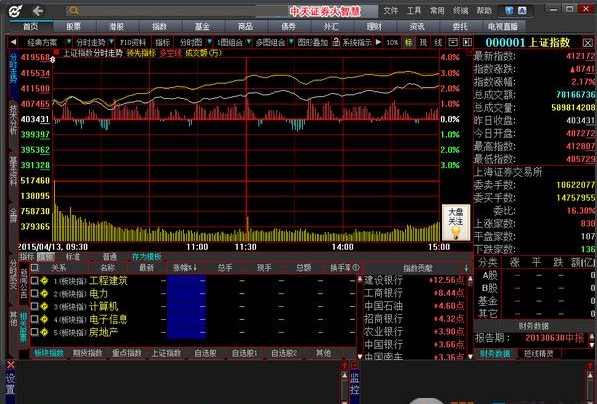Tick the checkbox for 房地产 row
Screen dimensions: 597x404
point(34,332)
